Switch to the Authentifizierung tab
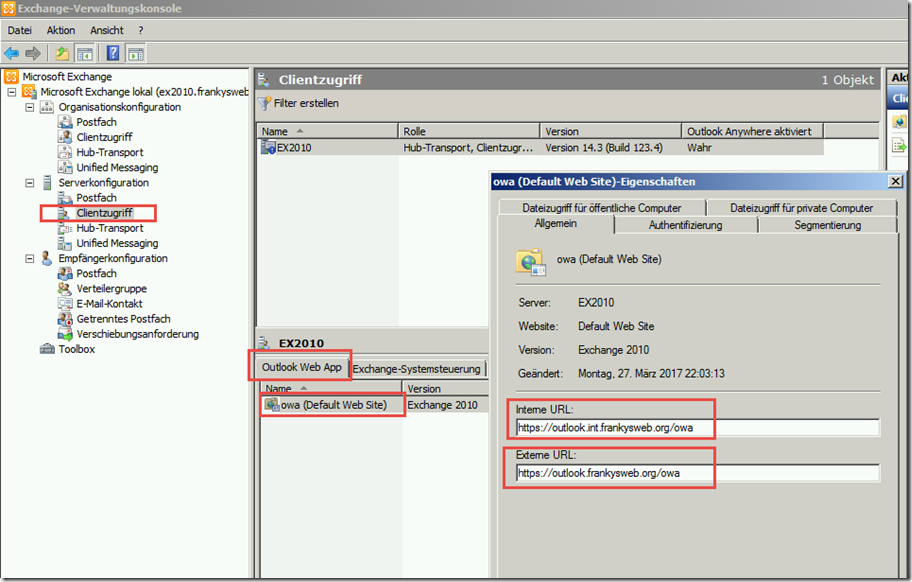This screenshot has width=912, height=582. click(685, 225)
